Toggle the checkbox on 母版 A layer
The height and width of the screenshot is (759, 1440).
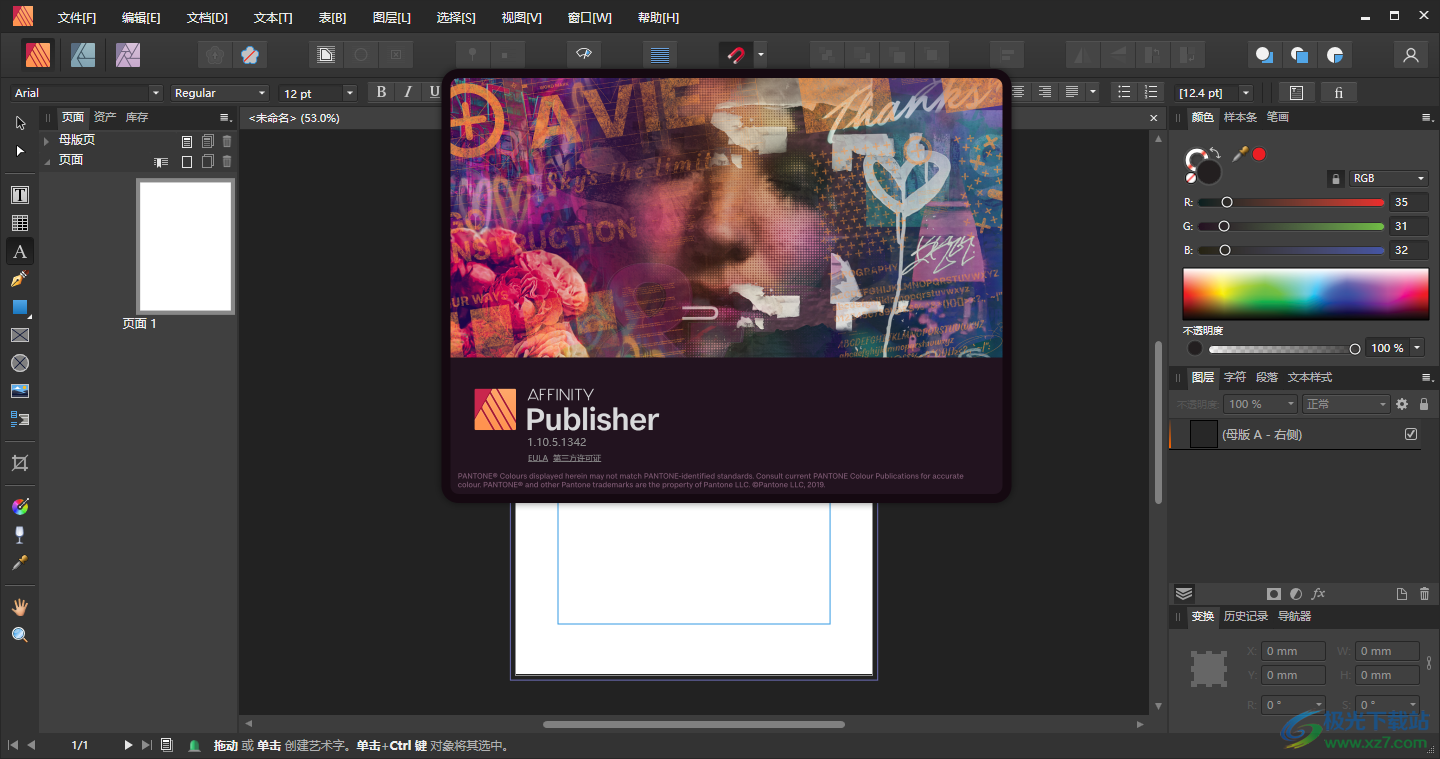coord(1411,434)
